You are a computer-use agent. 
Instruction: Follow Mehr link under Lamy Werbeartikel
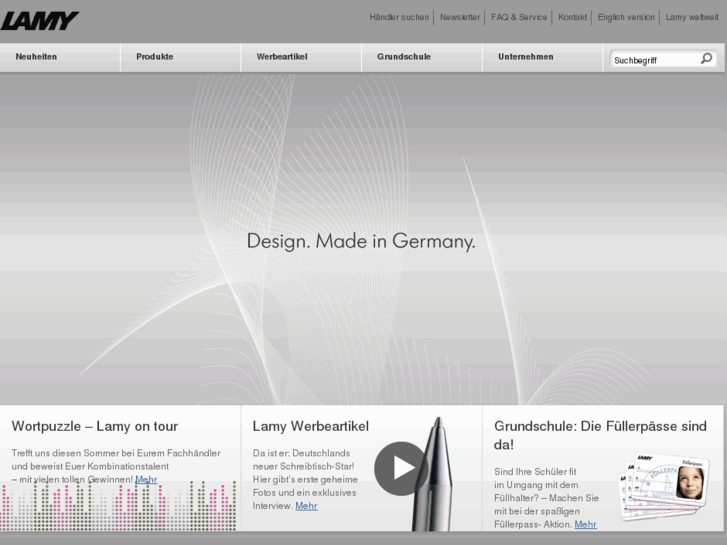click(306, 506)
